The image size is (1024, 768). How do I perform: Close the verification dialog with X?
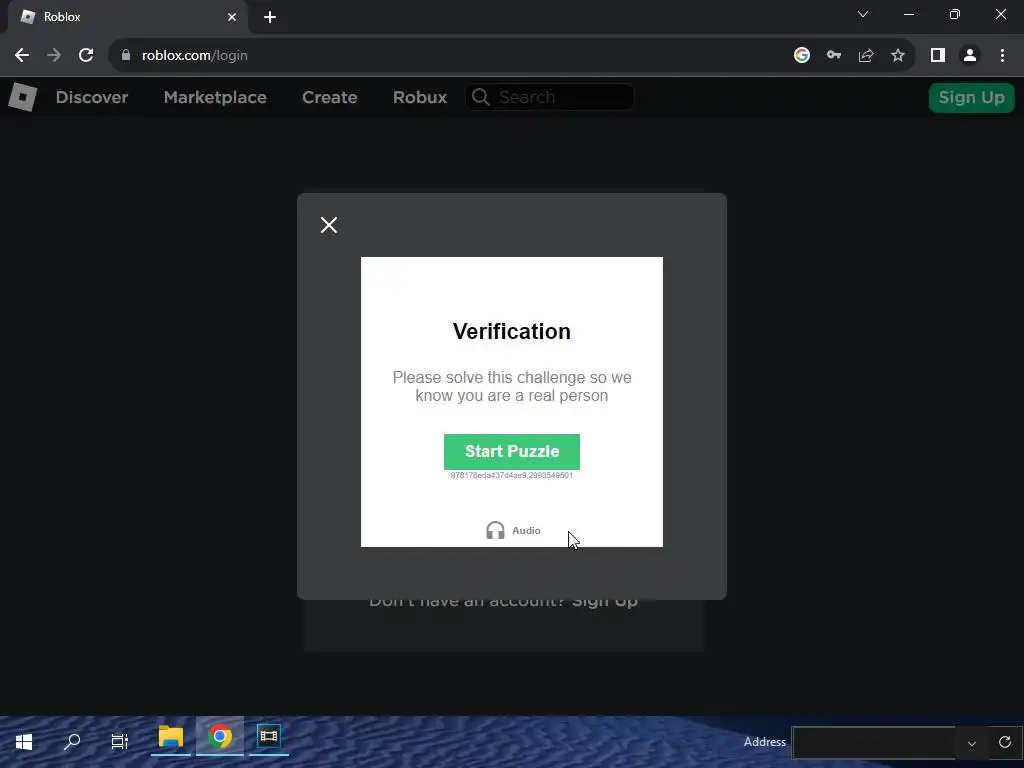pyautogui.click(x=329, y=225)
